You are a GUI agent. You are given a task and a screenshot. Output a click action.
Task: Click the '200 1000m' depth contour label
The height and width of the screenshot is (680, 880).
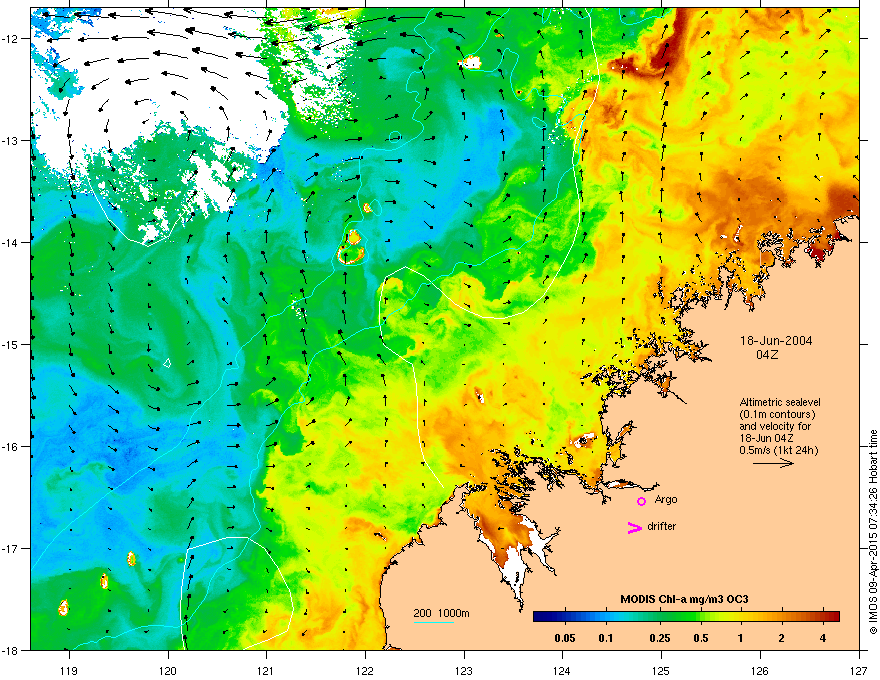click(441, 613)
